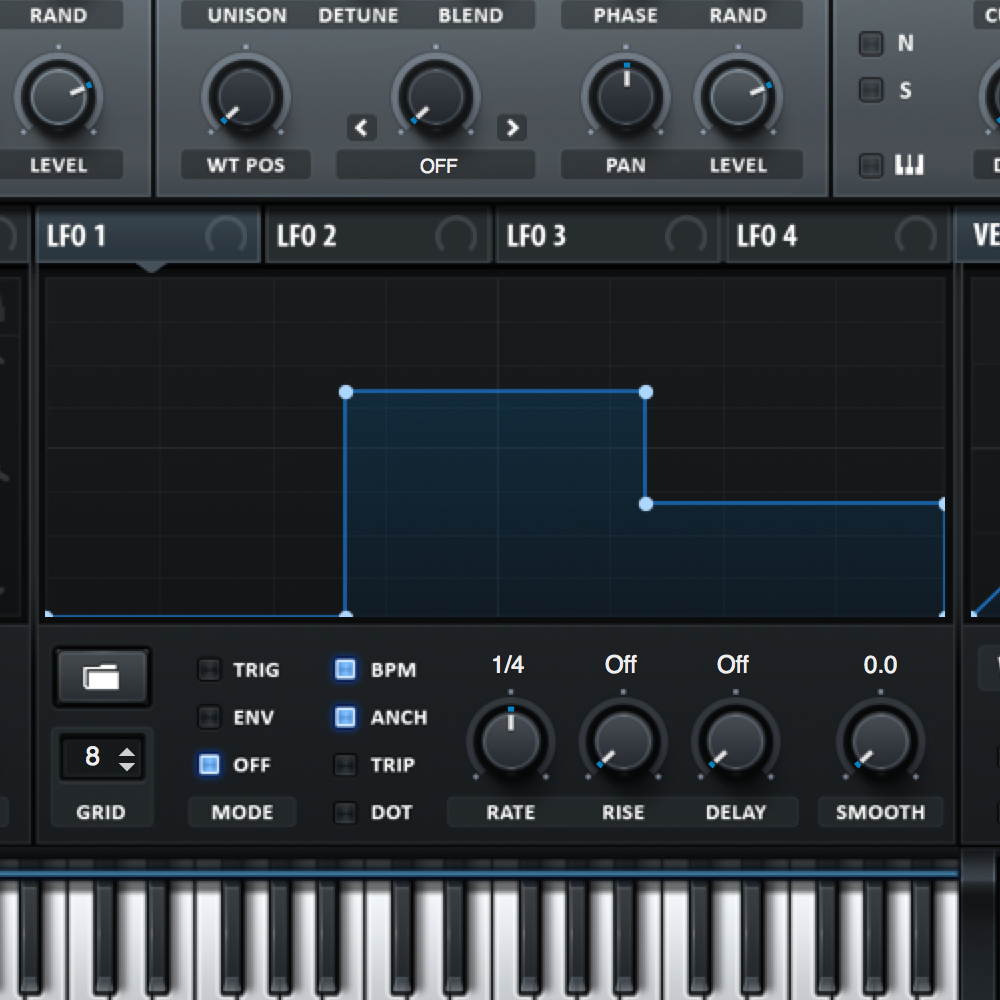Click the MODE label button
Viewport: 1000px width, 1000px height.
(242, 812)
